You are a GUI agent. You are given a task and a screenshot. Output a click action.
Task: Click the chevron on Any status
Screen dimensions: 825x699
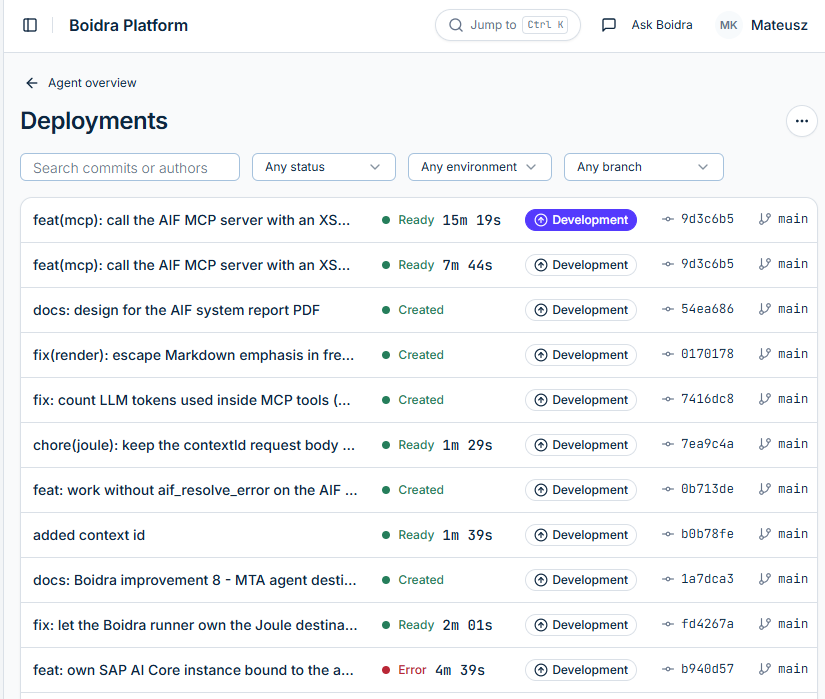[375, 167]
